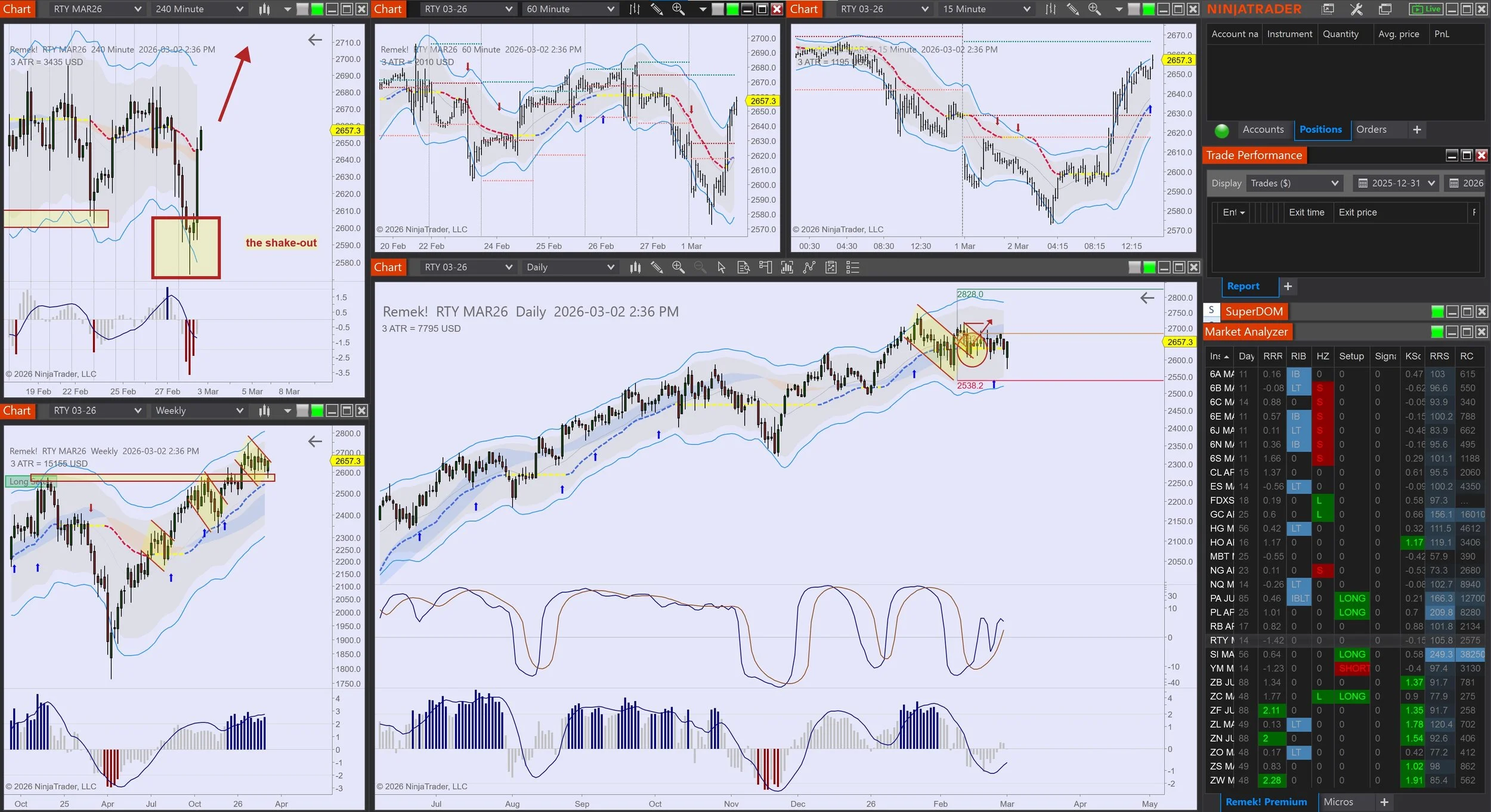Toggle green instrument link on Weekly chart

[x=317, y=410]
